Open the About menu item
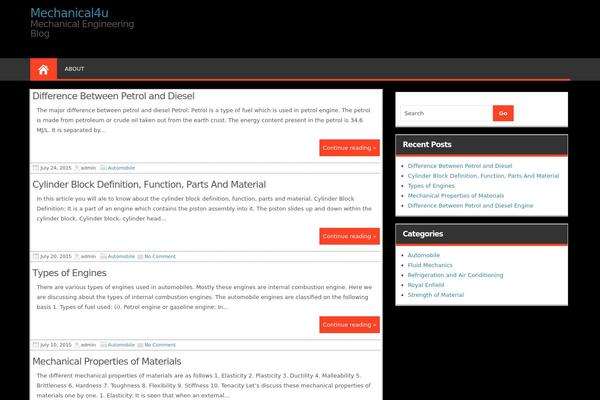 coord(74,69)
